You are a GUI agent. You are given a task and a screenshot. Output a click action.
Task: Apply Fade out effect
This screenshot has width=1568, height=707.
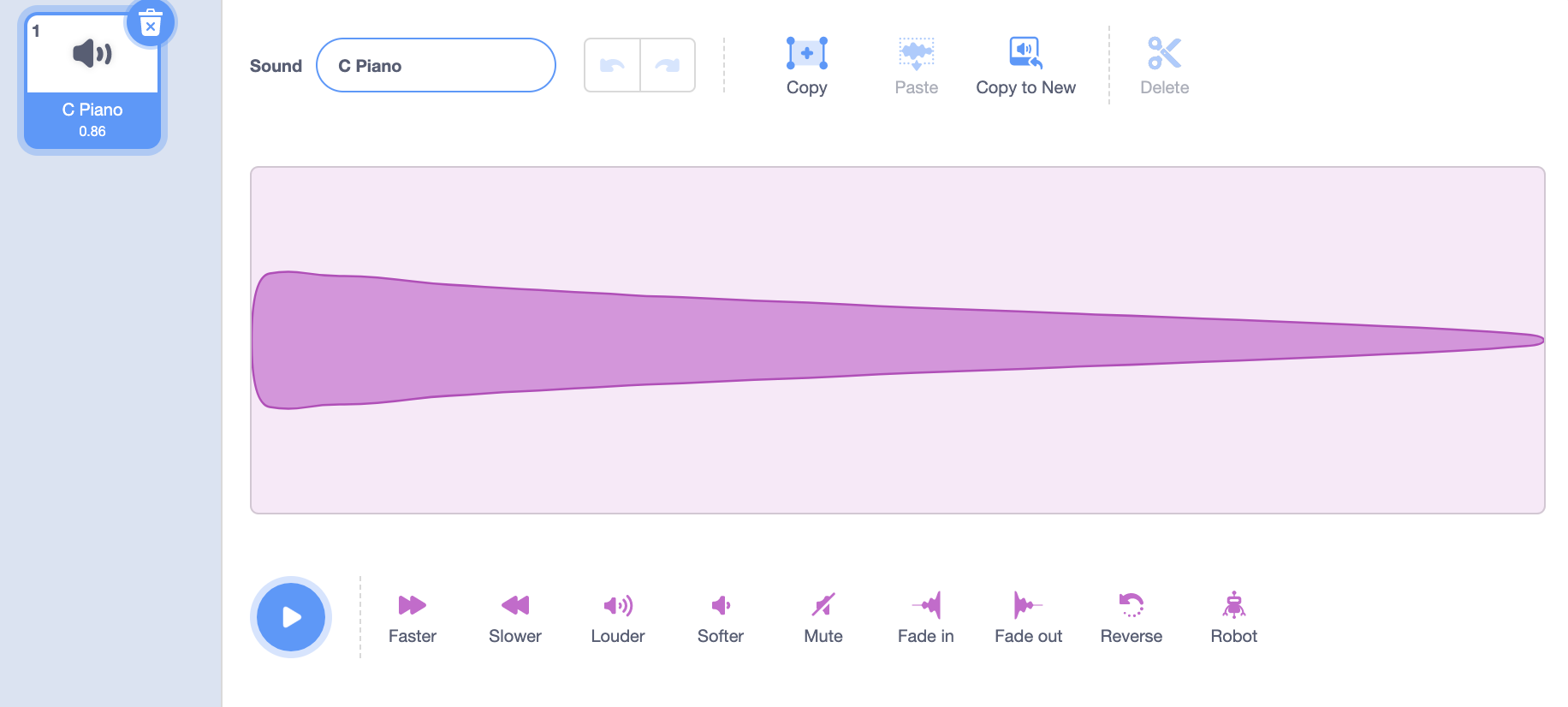click(1027, 606)
